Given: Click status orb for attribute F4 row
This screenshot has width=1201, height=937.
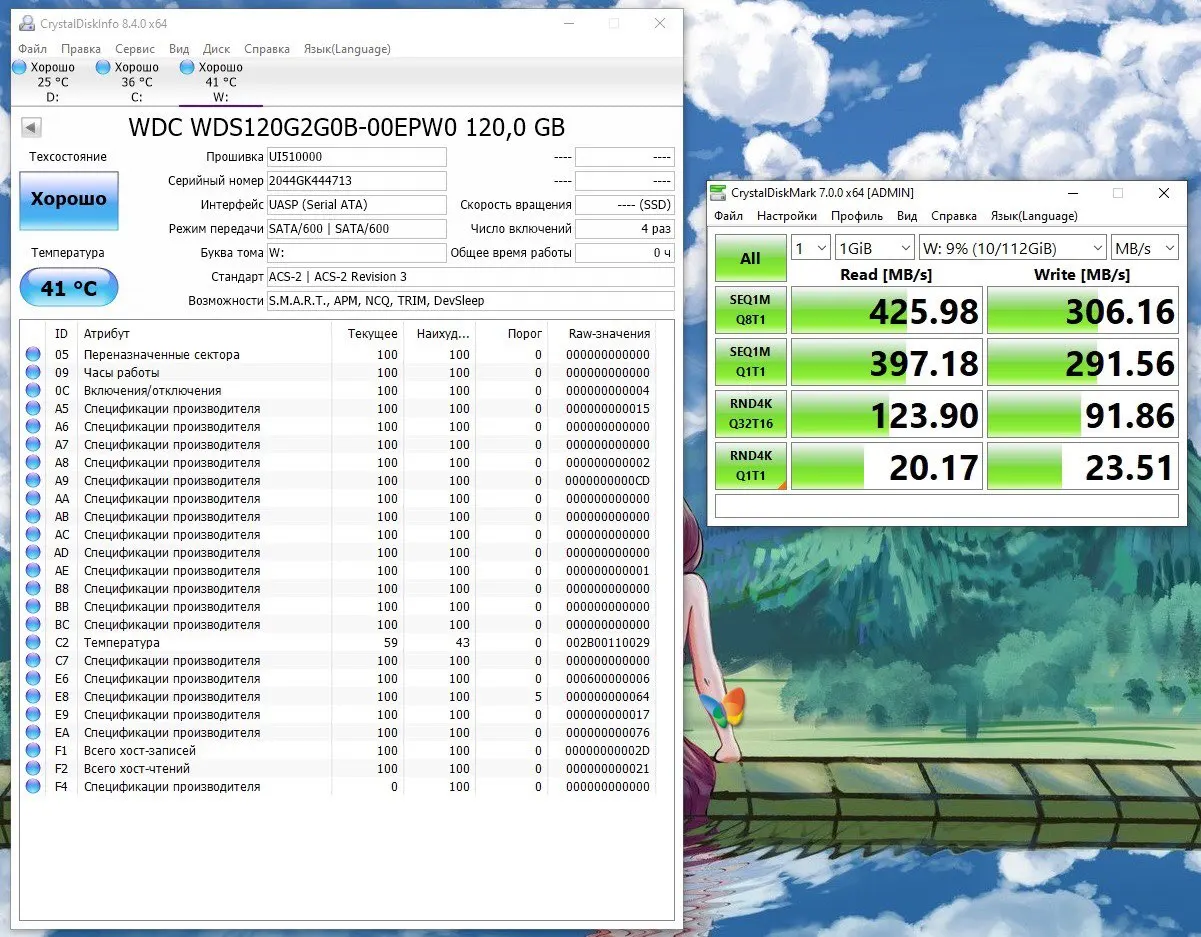Looking at the screenshot, I should [33, 787].
